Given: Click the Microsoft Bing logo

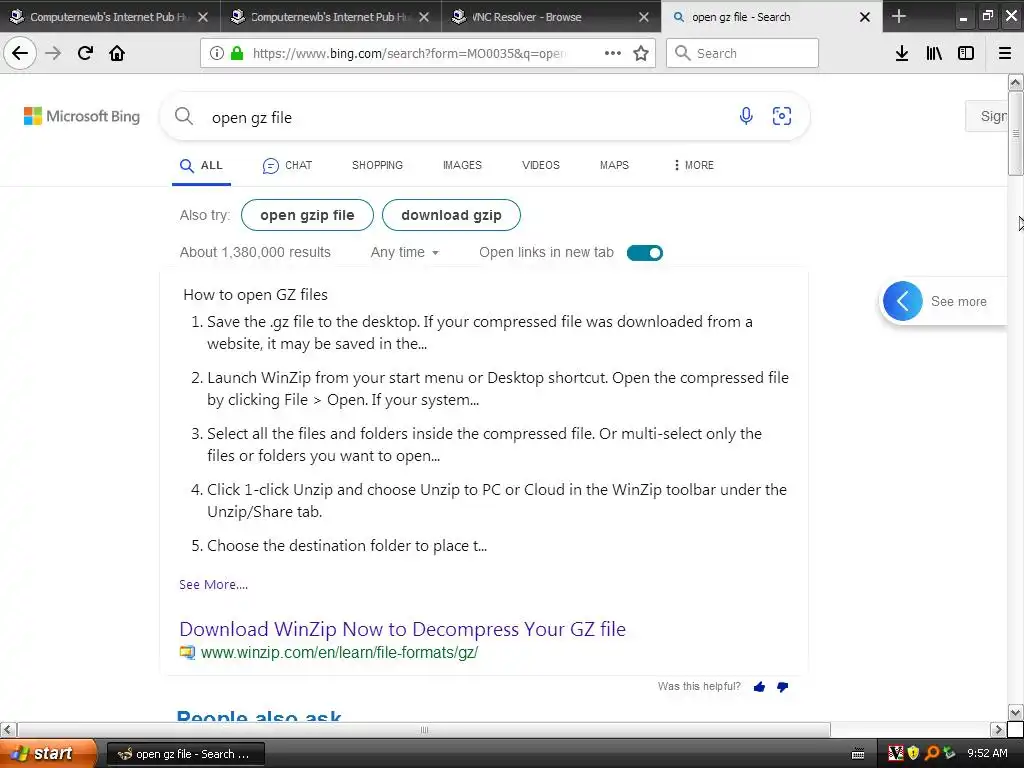Looking at the screenshot, I should (x=82, y=116).
